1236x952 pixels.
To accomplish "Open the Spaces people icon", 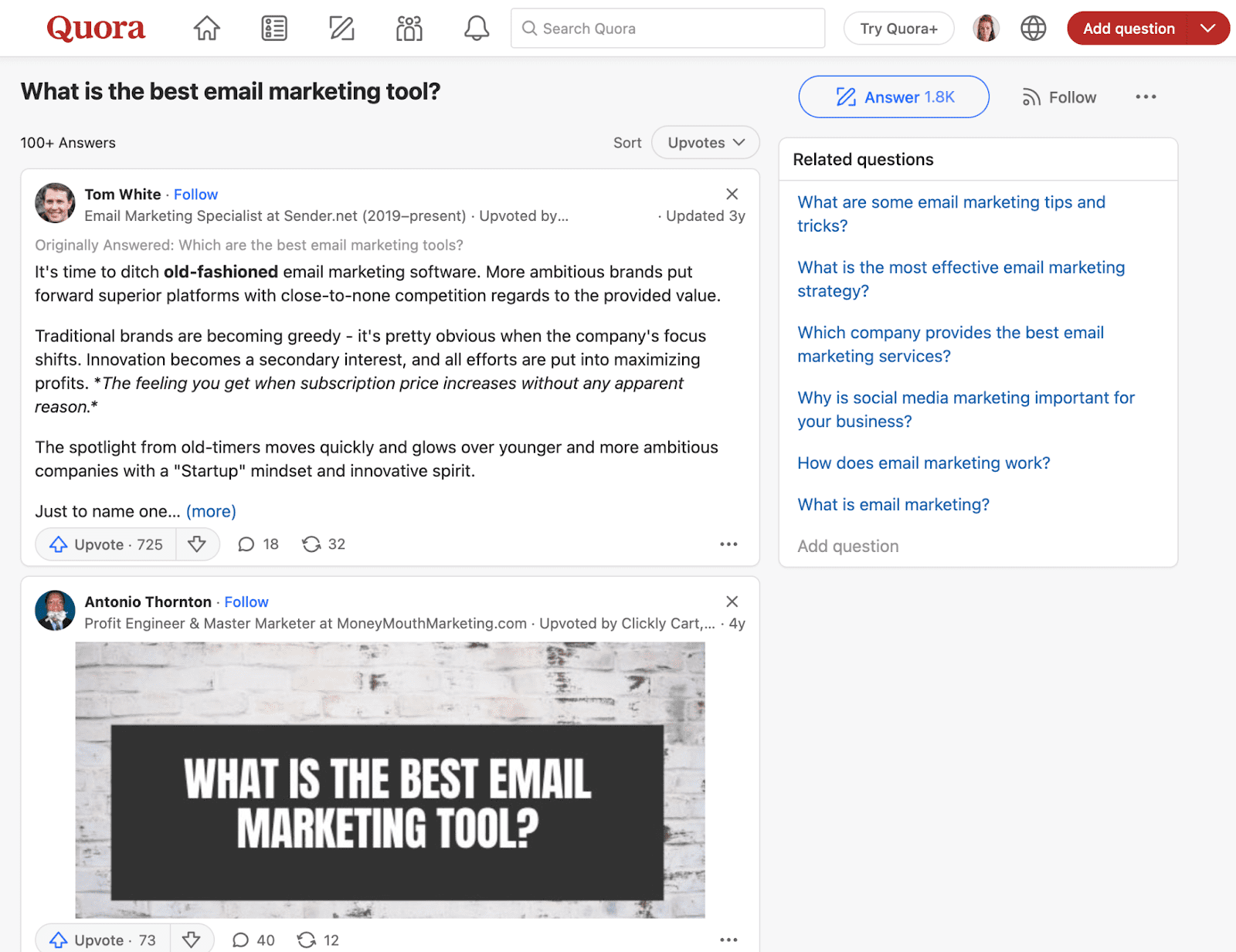I will click(x=409, y=29).
